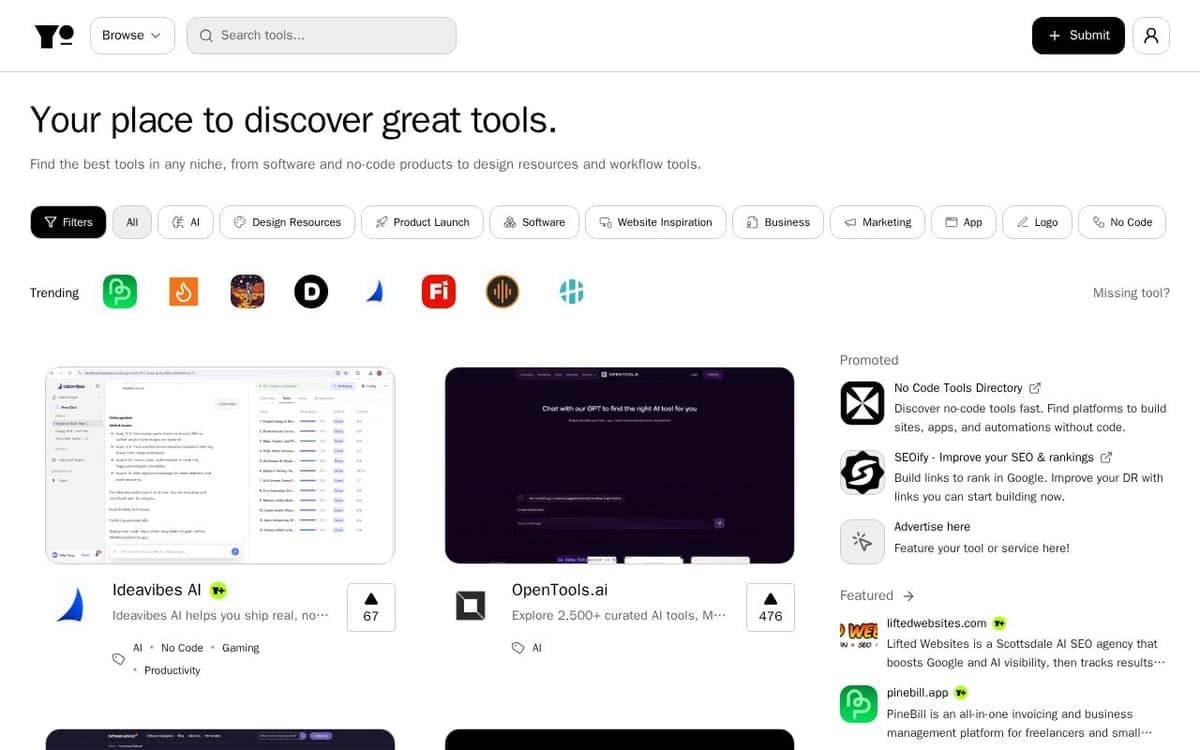Open the Ideavibes AI title link
Screen dimensions: 1200x750
tap(157, 590)
